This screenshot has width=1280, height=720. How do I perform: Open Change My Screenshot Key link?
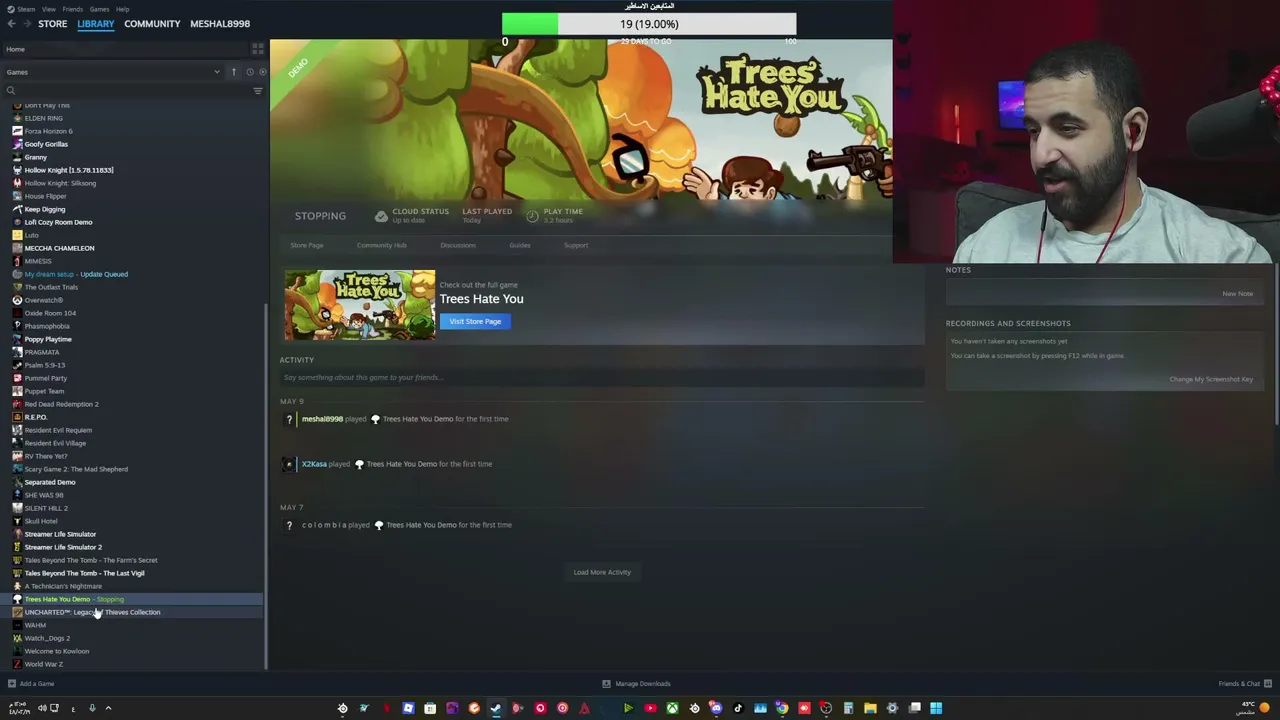pyautogui.click(x=1211, y=379)
